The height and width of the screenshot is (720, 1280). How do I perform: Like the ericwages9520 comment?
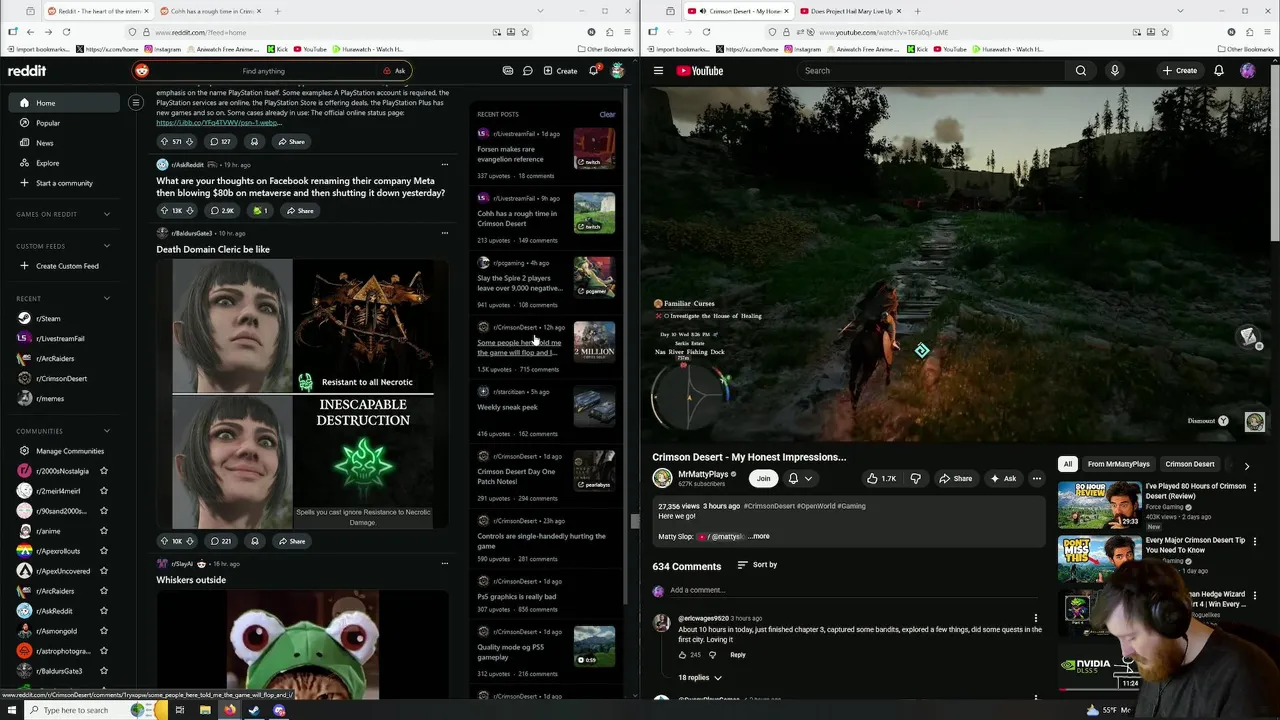click(x=683, y=655)
